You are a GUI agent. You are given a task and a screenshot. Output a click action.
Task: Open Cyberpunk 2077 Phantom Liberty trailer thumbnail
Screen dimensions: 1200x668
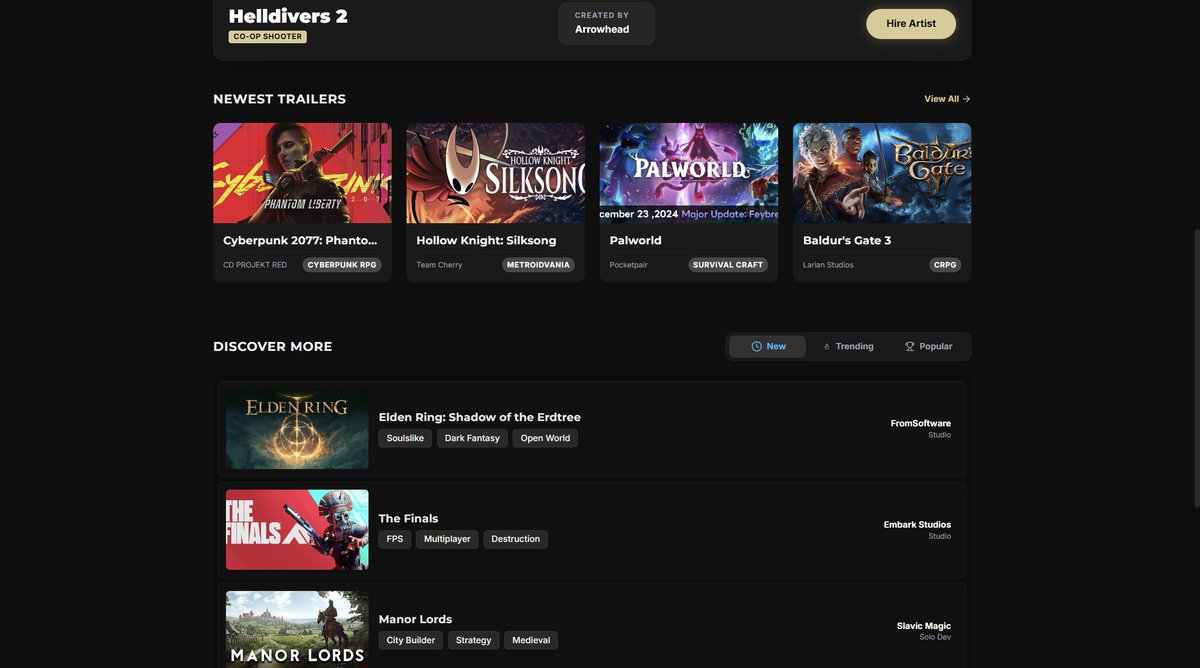pyautogui.click(x=302, y=173)
